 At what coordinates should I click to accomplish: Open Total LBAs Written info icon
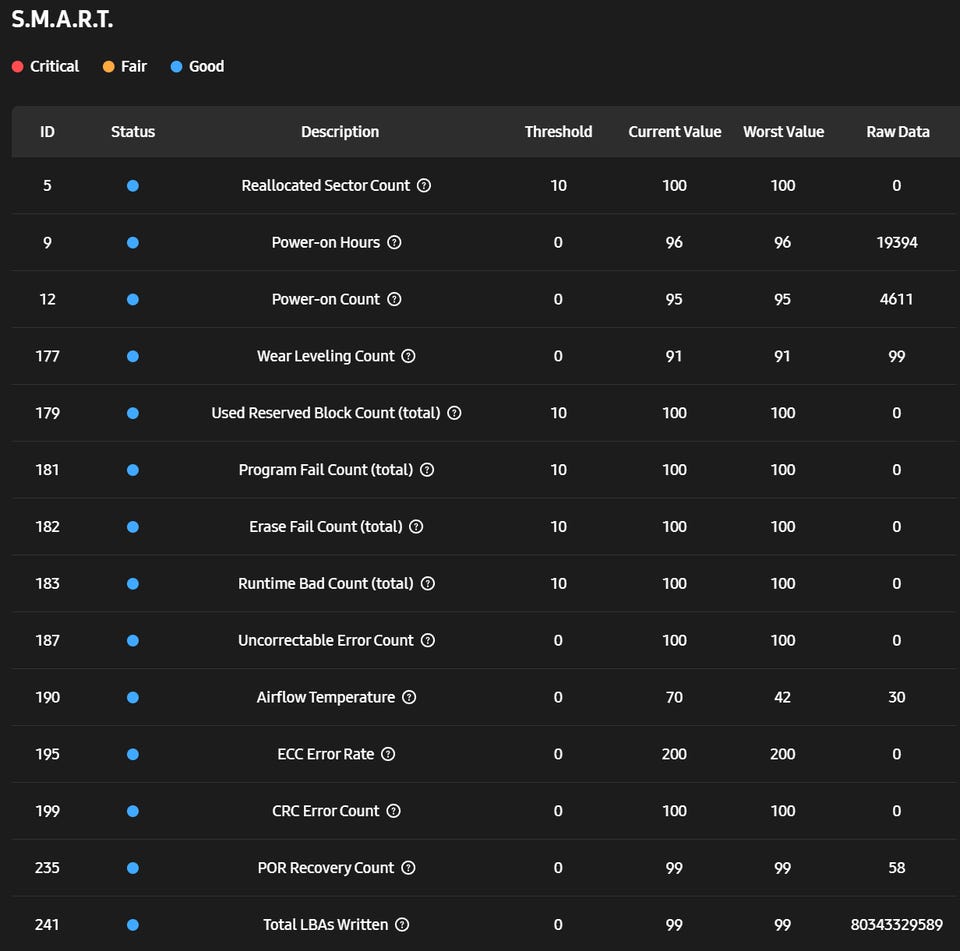point(402,925)
